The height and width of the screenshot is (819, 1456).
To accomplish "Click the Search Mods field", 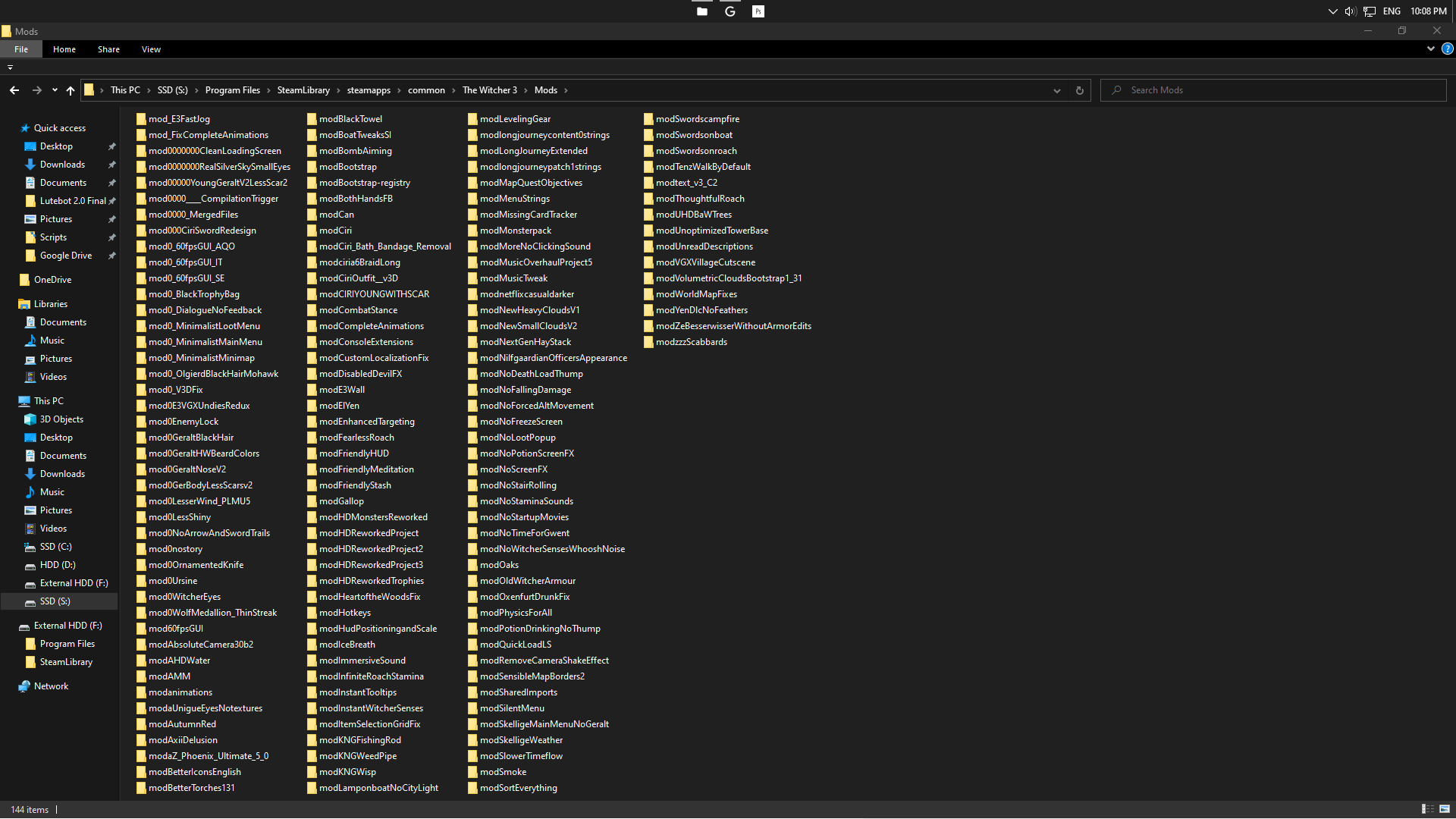I will 1274,90.
